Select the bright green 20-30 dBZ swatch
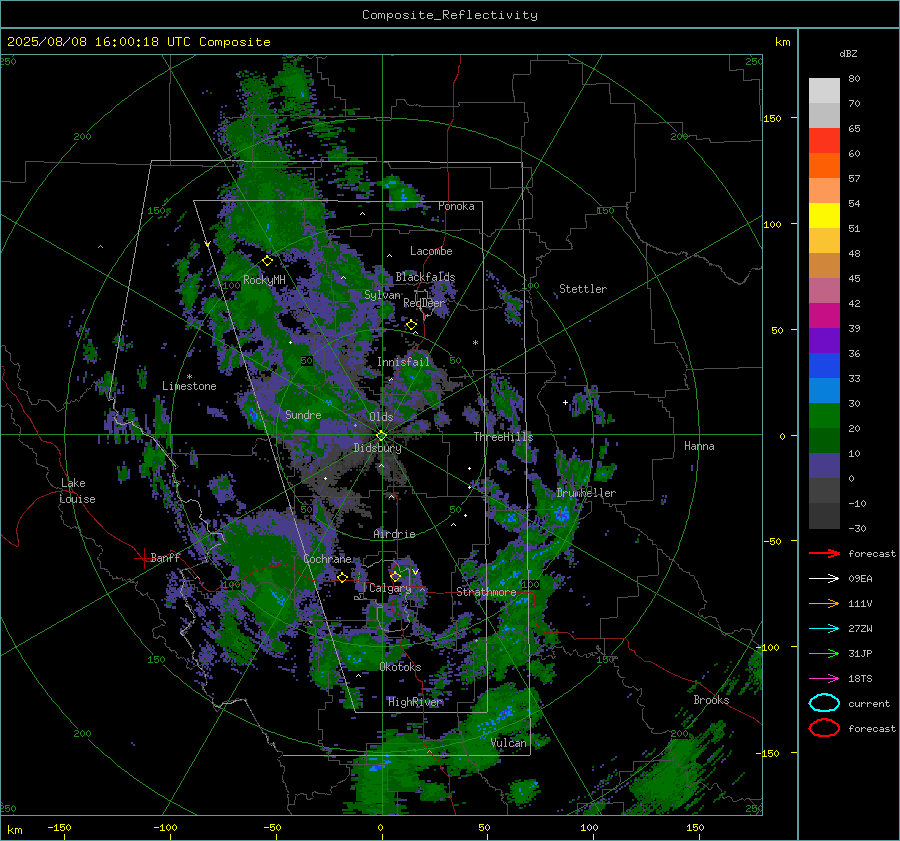The width and height of the screenshot is (900, 841). (x=824, y=416)
